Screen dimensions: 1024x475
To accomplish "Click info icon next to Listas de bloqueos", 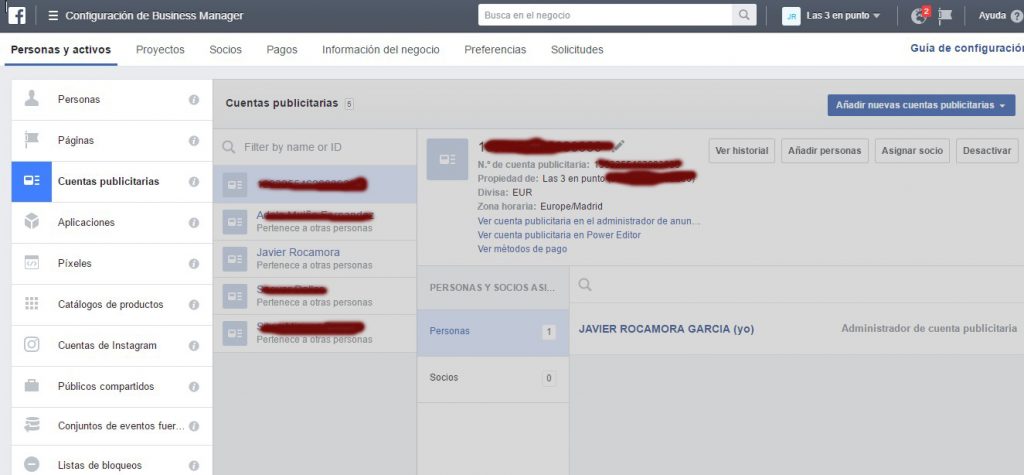I will tap(194, 466).
